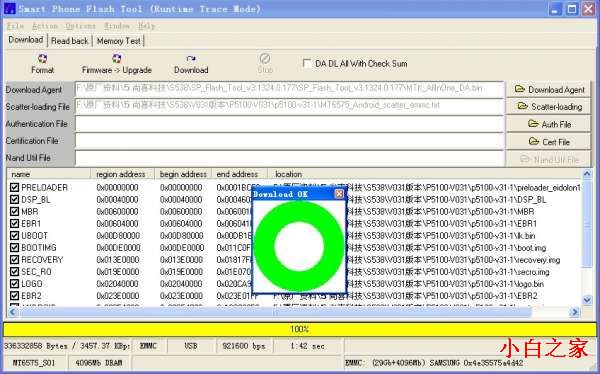Uncheck the DSP_BL row checkbox
Screen dimensions: 600x374
(15, 199)
